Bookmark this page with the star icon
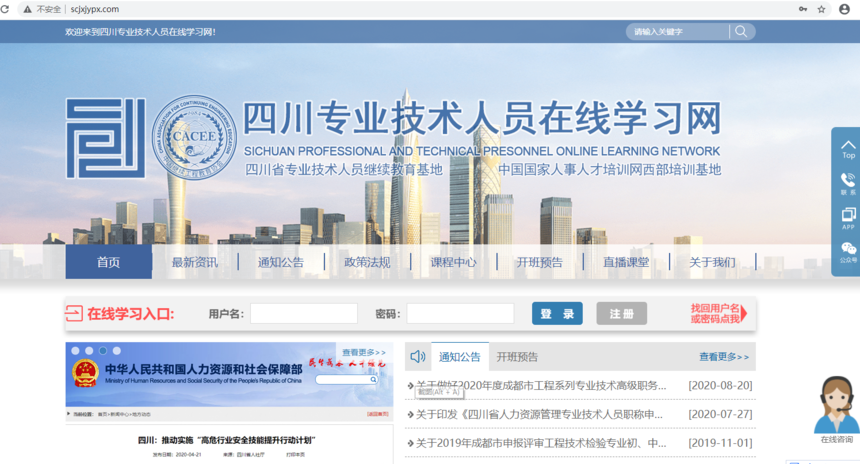 click(822, 9)
